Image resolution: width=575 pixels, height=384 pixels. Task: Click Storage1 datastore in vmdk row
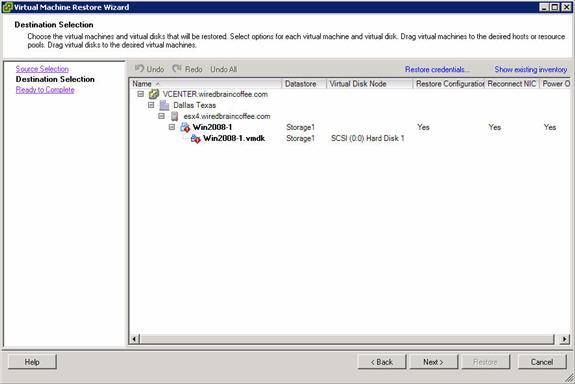coord(300,138)
